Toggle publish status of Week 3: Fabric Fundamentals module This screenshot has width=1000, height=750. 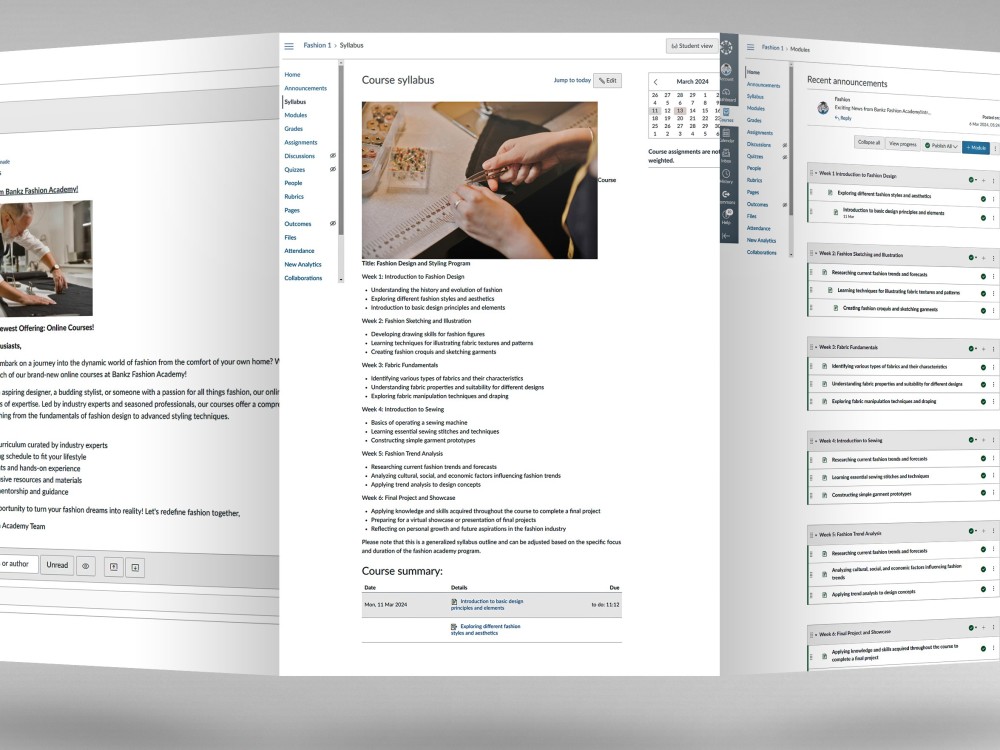(x=971, y=349)
